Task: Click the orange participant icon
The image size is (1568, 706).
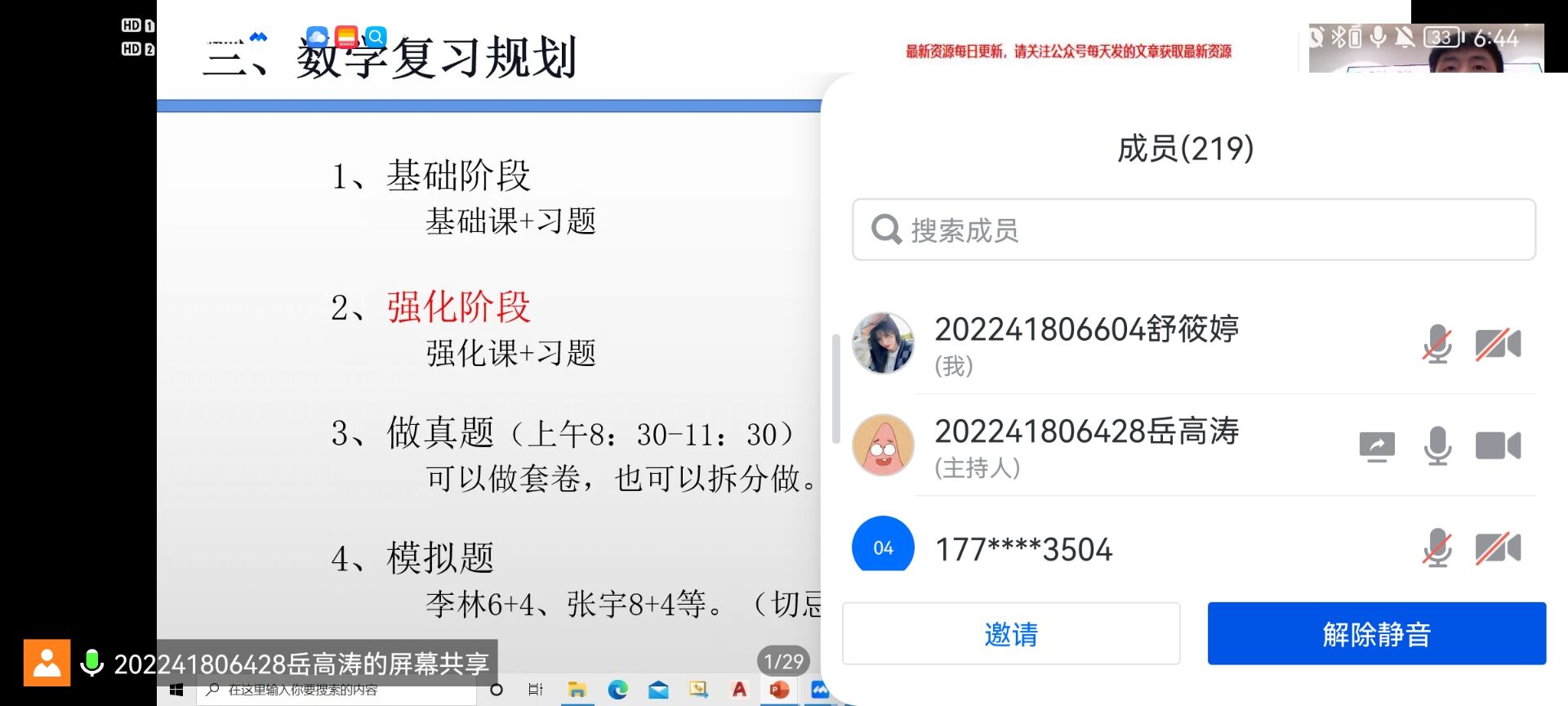Action: [x=47, y=663]
